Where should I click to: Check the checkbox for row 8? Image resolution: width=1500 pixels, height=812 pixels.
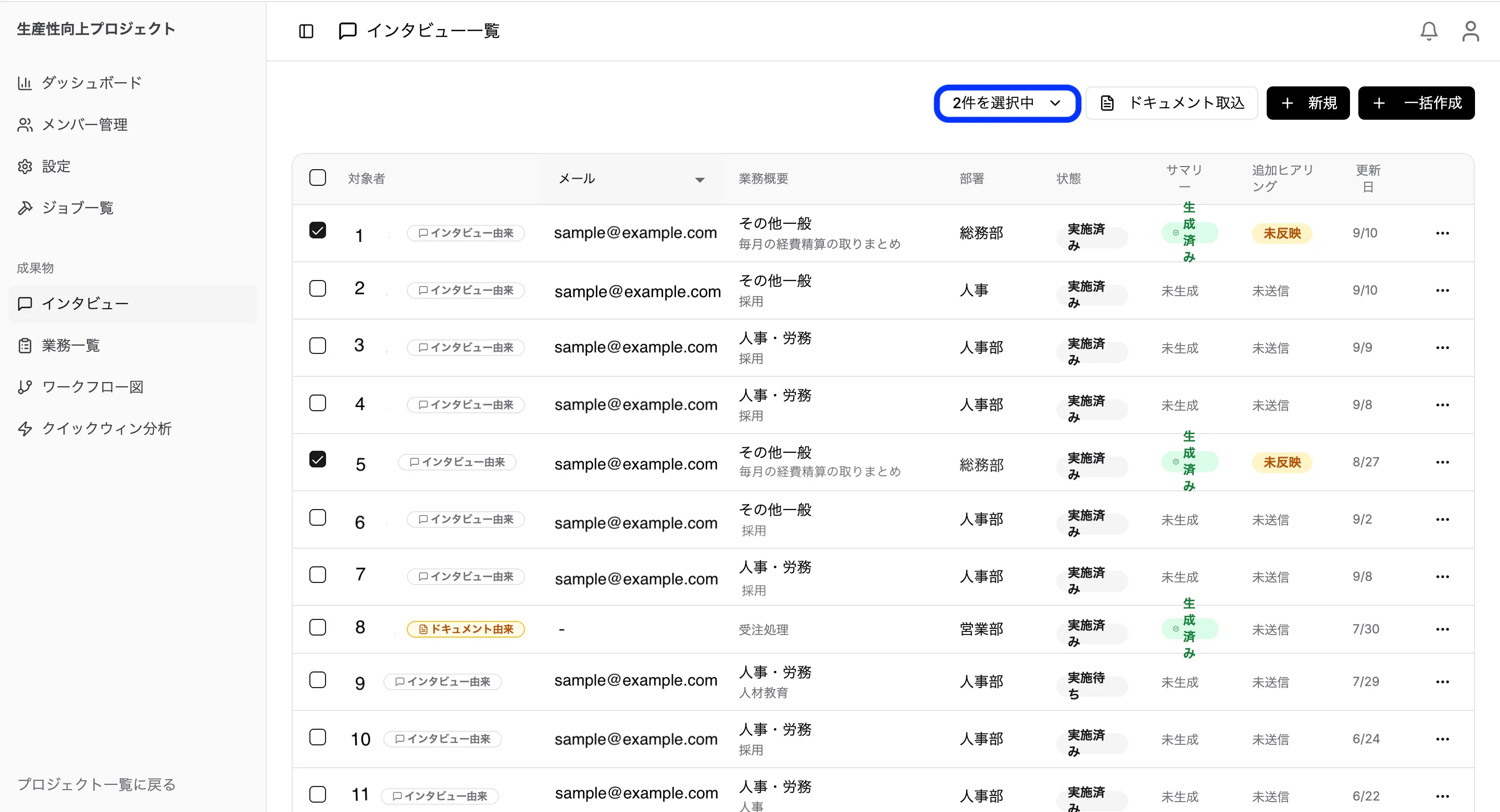tap(317, 627)
